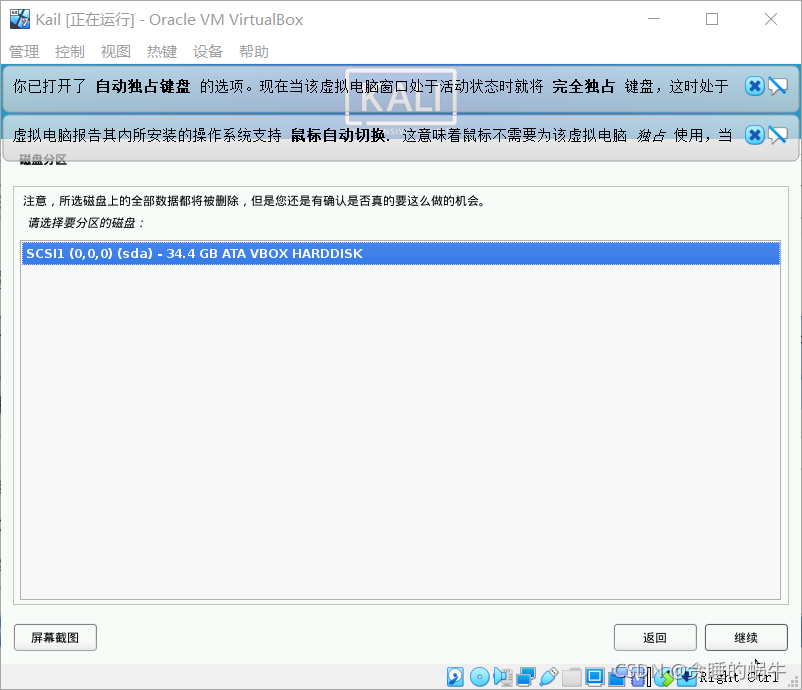Click the 返回 button

[x=655, y=637]
